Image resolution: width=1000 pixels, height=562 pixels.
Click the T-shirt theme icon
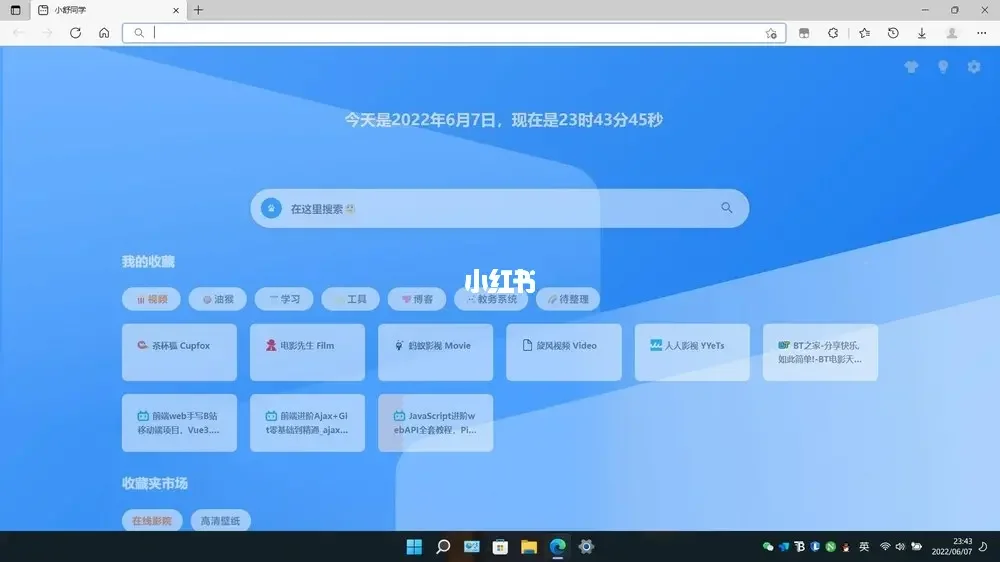pos(910,67)
